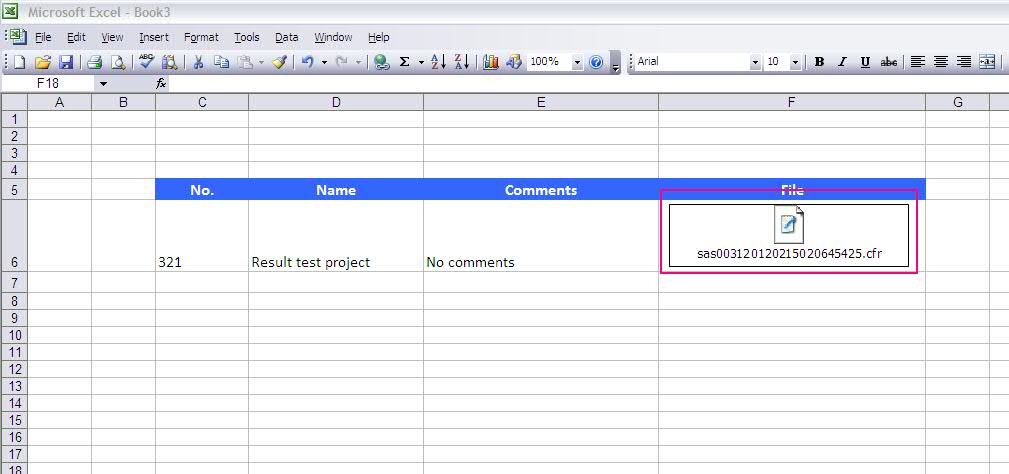Undo the last action
Viewport: 1009px width, 474px height.
tap(308, 62)
